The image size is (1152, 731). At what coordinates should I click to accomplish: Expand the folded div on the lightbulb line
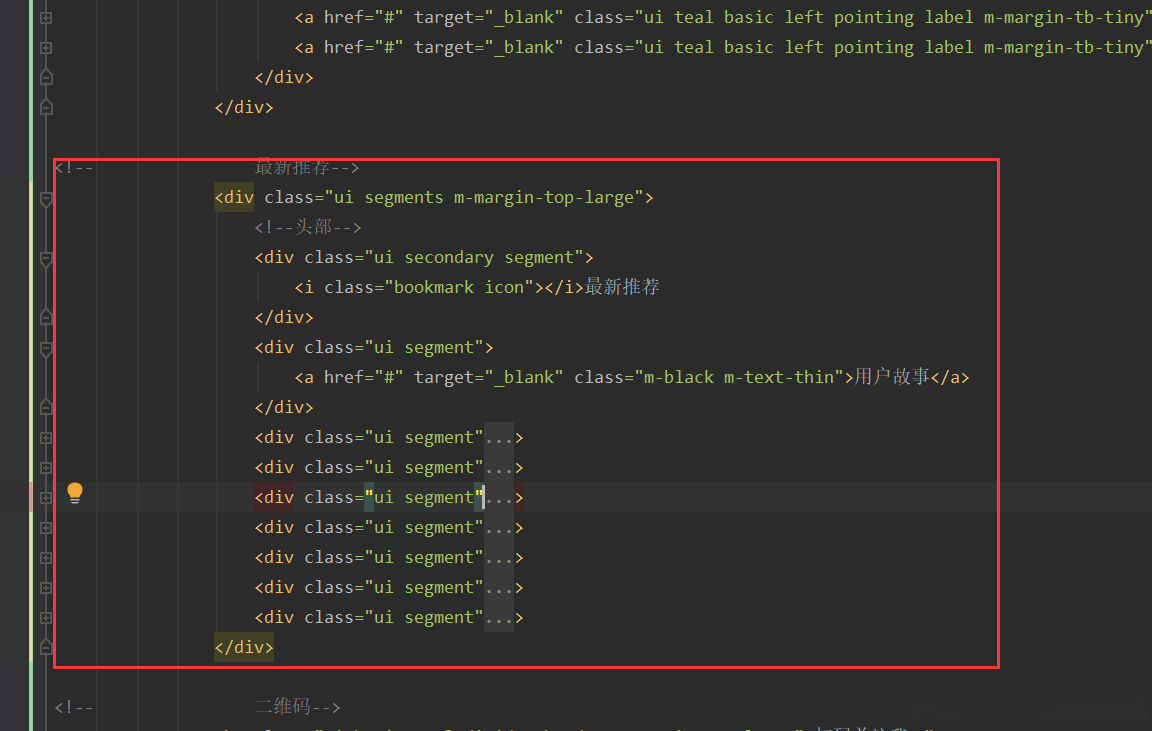click(x=46, y=498)
